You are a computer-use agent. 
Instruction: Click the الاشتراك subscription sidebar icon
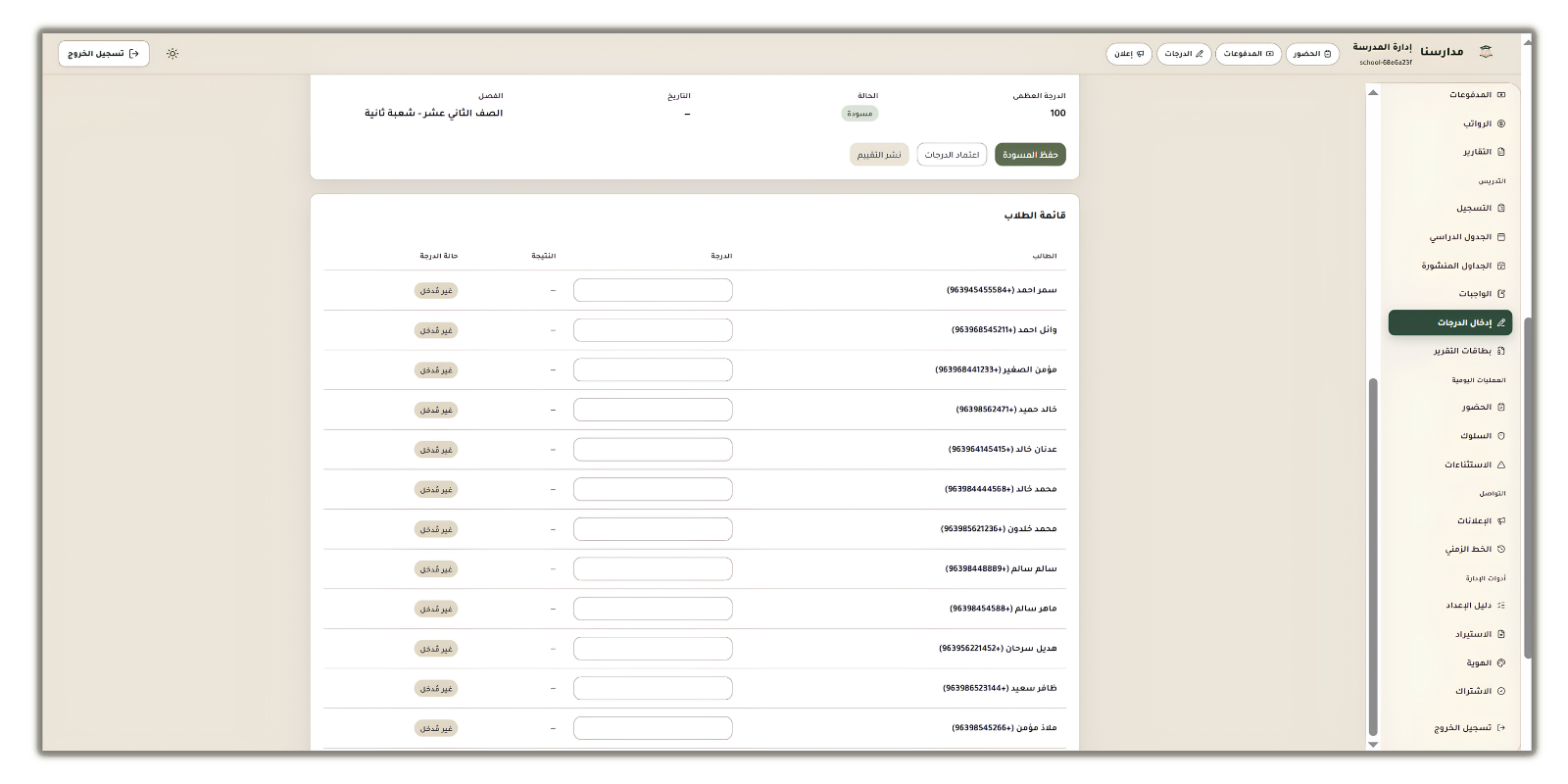(x=1501, y=692)
